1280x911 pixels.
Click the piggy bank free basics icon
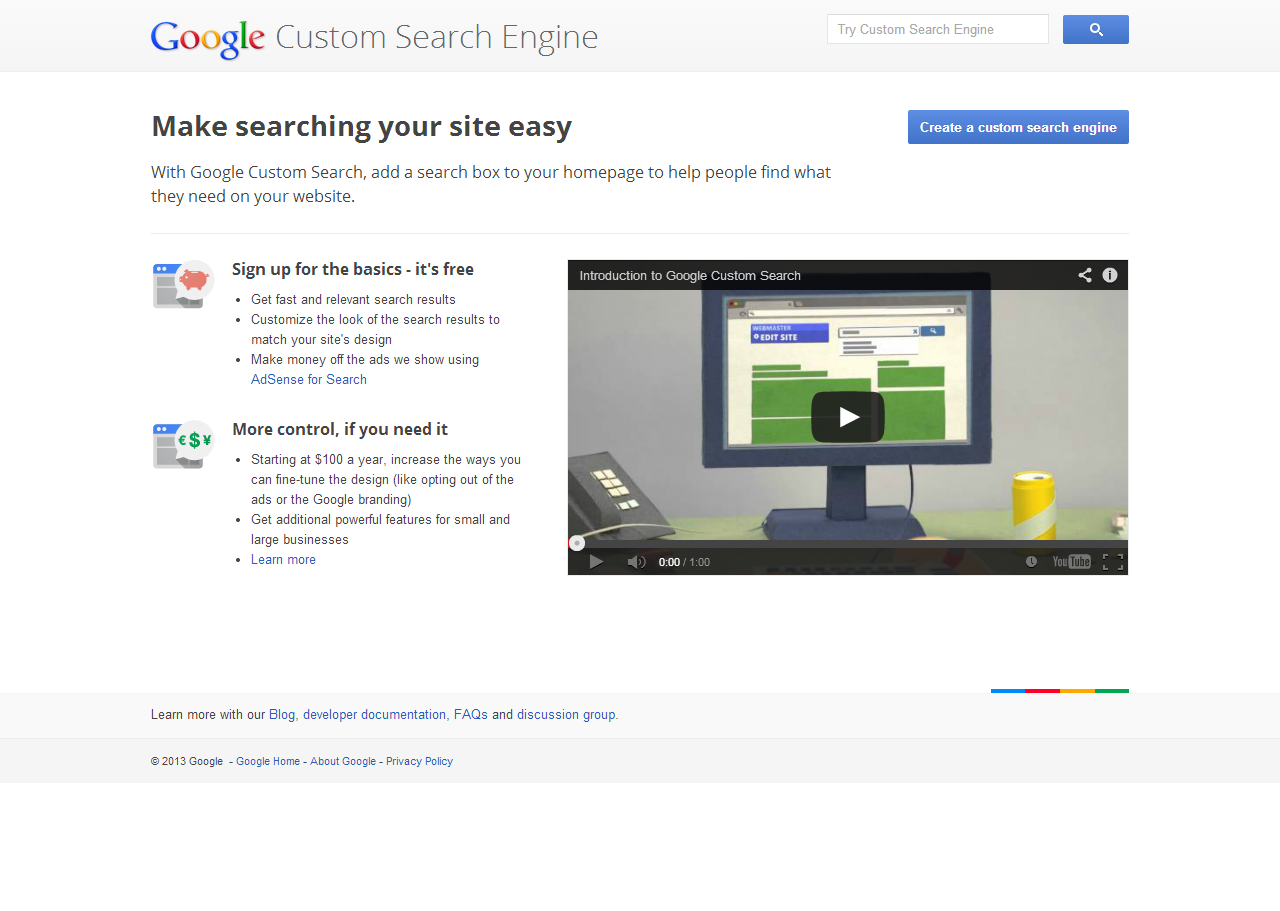pos(183,285)
